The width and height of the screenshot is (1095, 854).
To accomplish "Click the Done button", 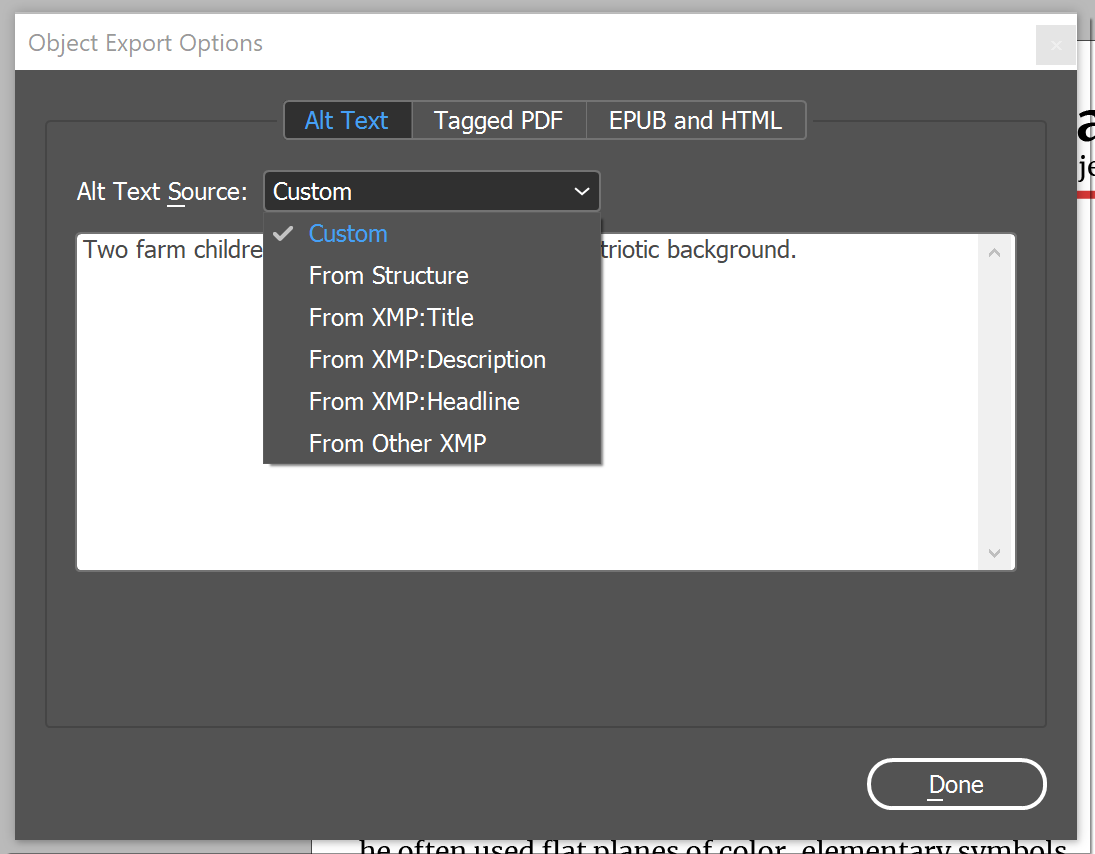I will click(x=956, y=784).
